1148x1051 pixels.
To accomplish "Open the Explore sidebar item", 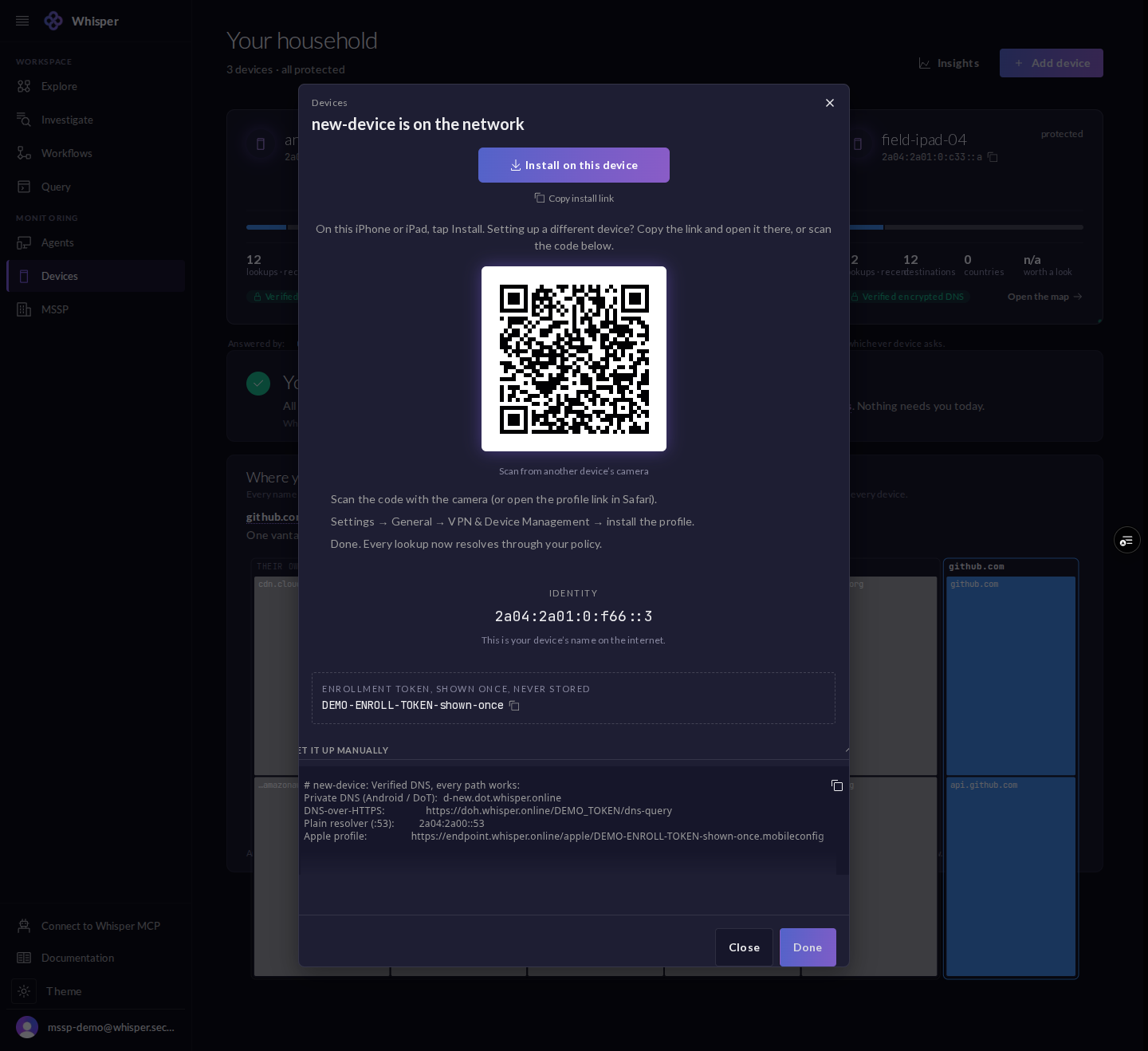I will 96,86.
